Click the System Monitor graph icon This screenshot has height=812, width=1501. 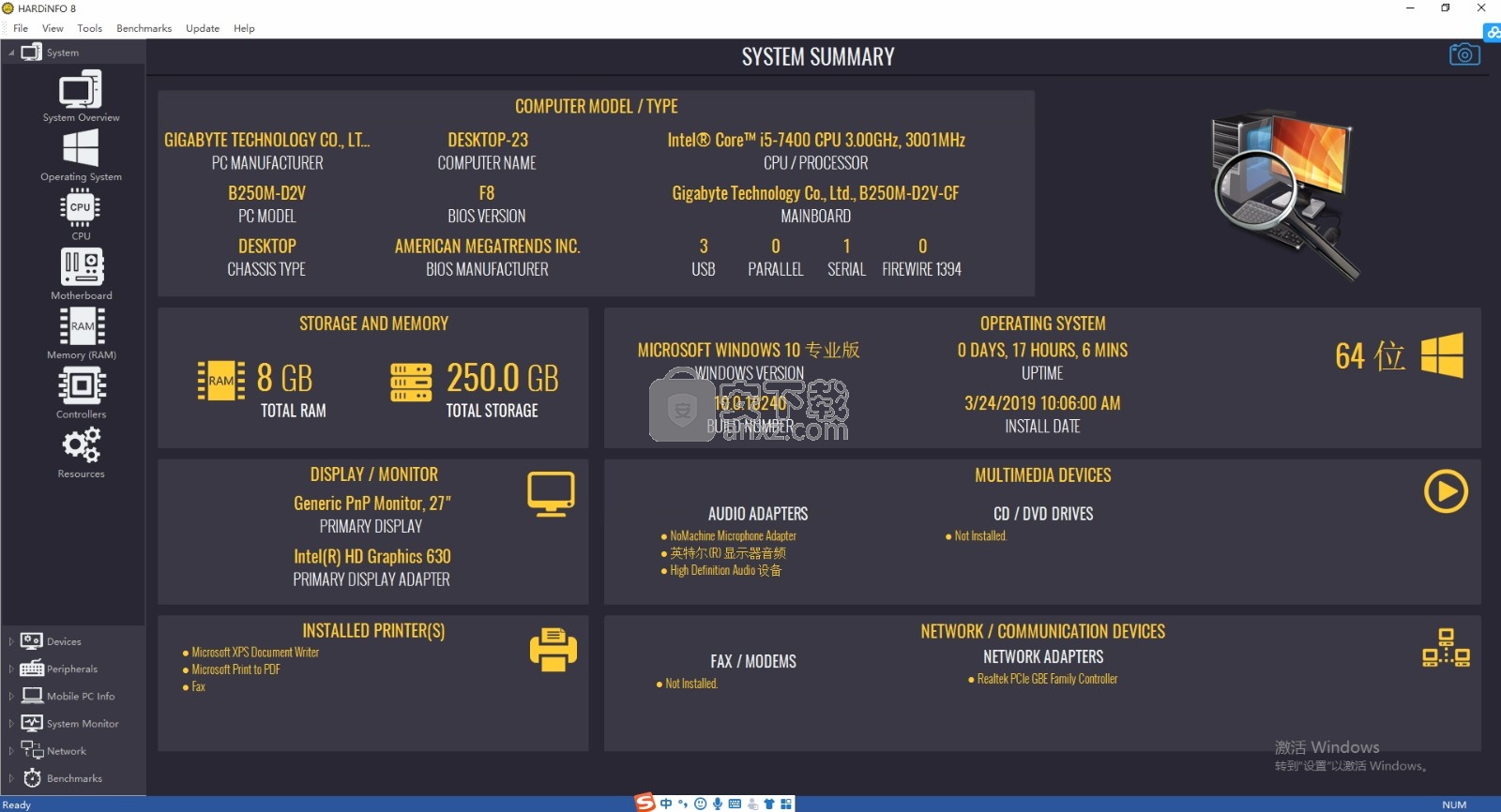[32, 723]
